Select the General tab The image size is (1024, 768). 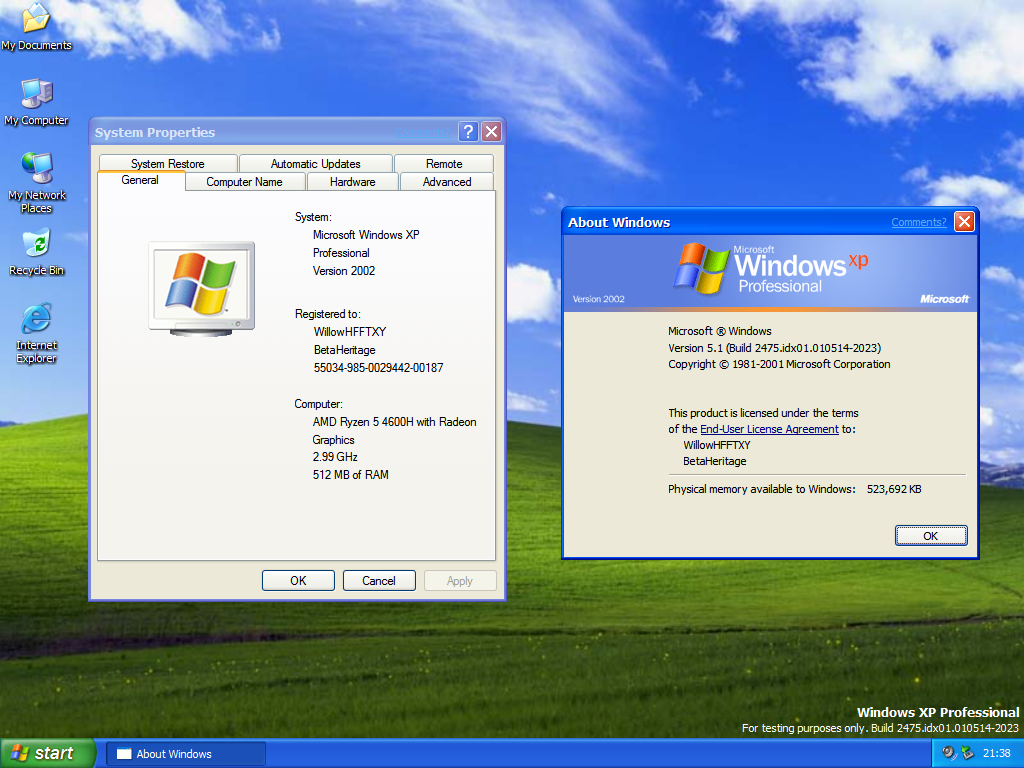(140, 180)
